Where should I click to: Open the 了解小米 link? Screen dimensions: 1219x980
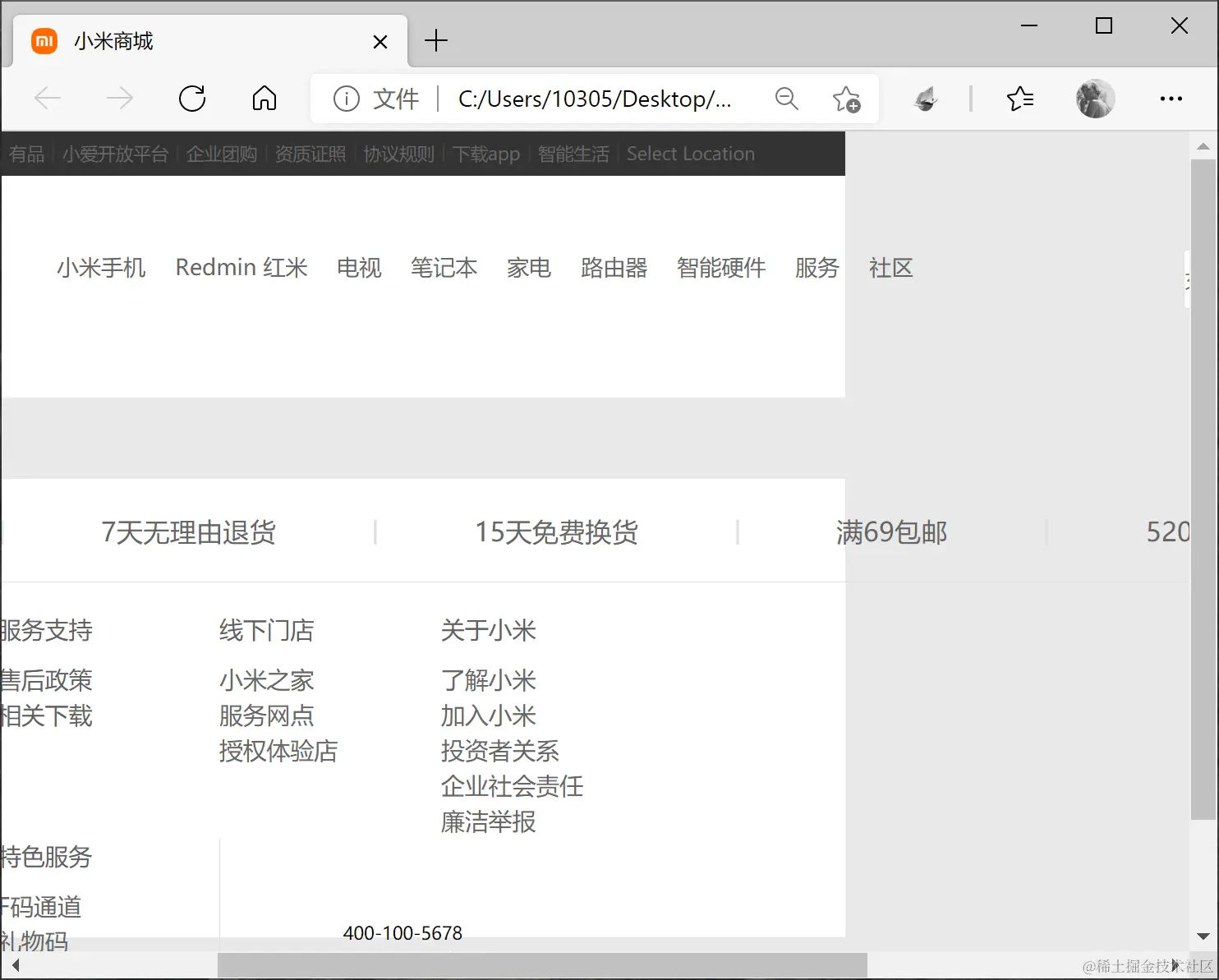tap(488, 680)
